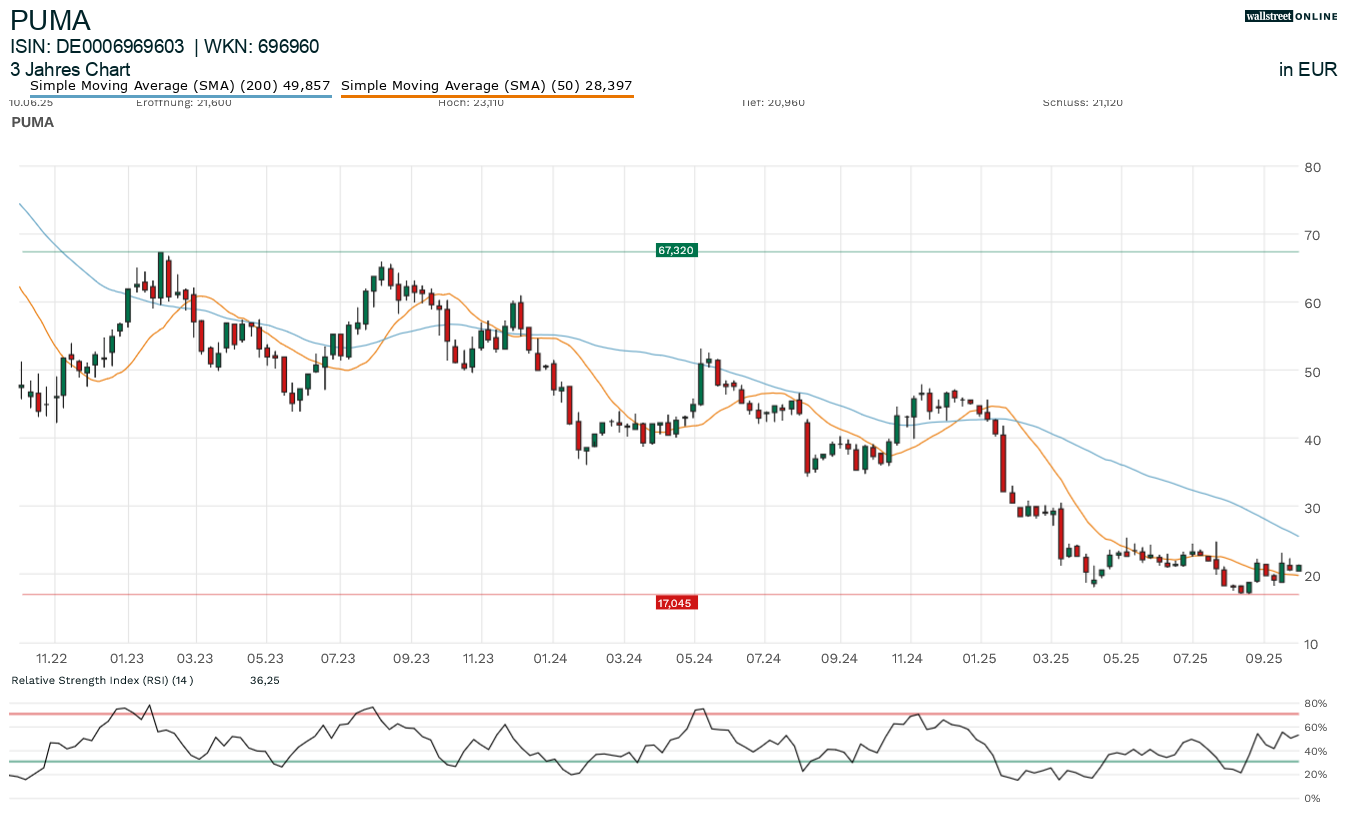This screenshot has width=1349, height=831.
Task: Click the Hoch 23,110 value
Action: (x=471, y=102)
